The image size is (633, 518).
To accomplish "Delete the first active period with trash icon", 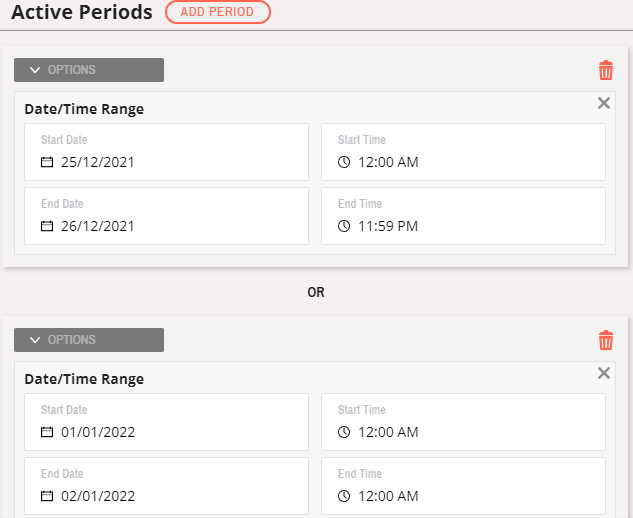I will click(x=606, y=70).
